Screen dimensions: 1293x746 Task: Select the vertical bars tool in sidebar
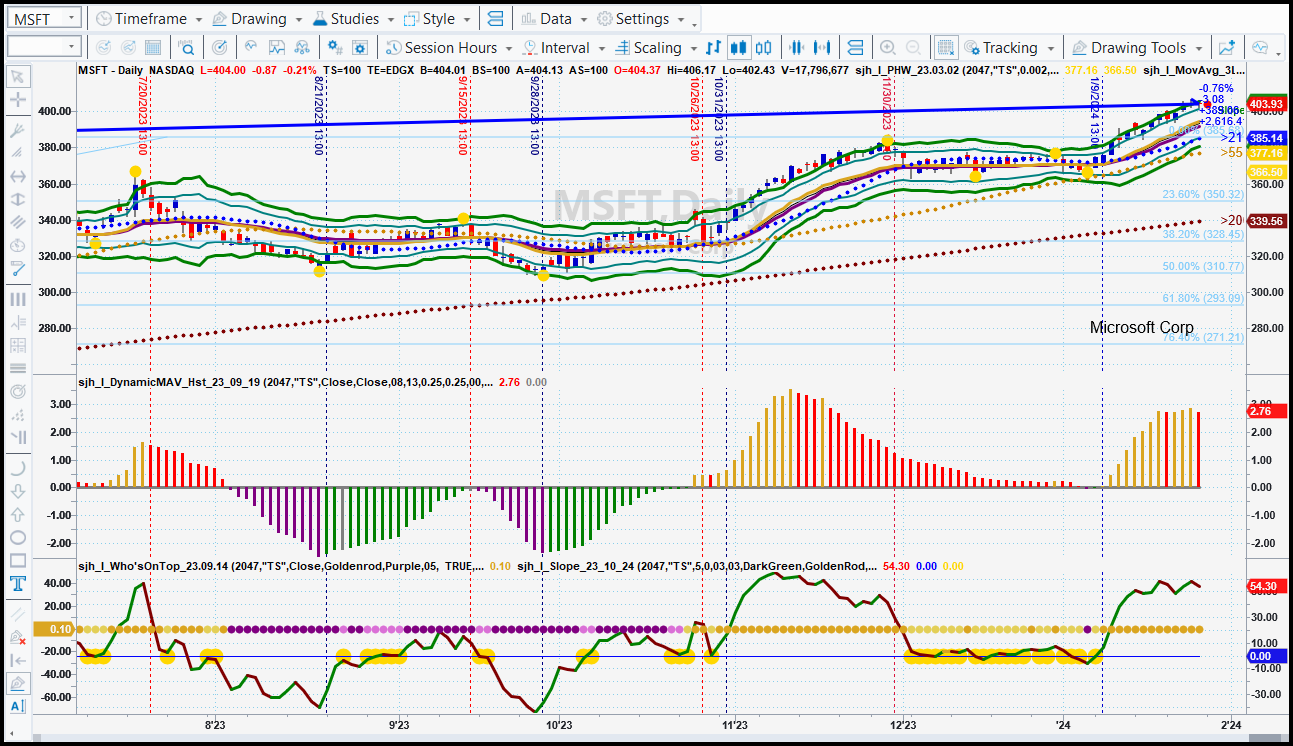17,299
